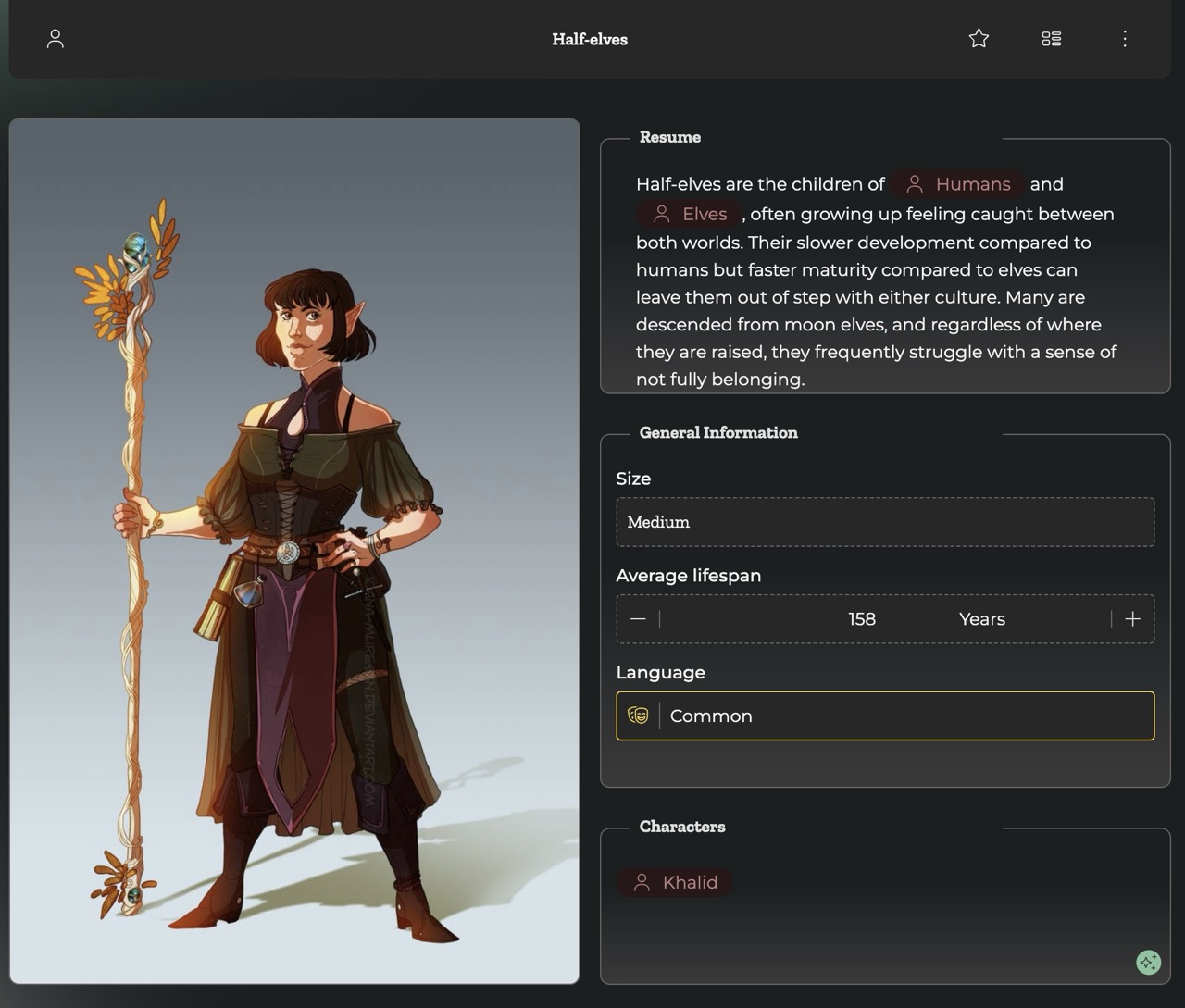Click the green AI sparkle icon
This screenshot has height=1008, width=1185.
click(1148, 962)
